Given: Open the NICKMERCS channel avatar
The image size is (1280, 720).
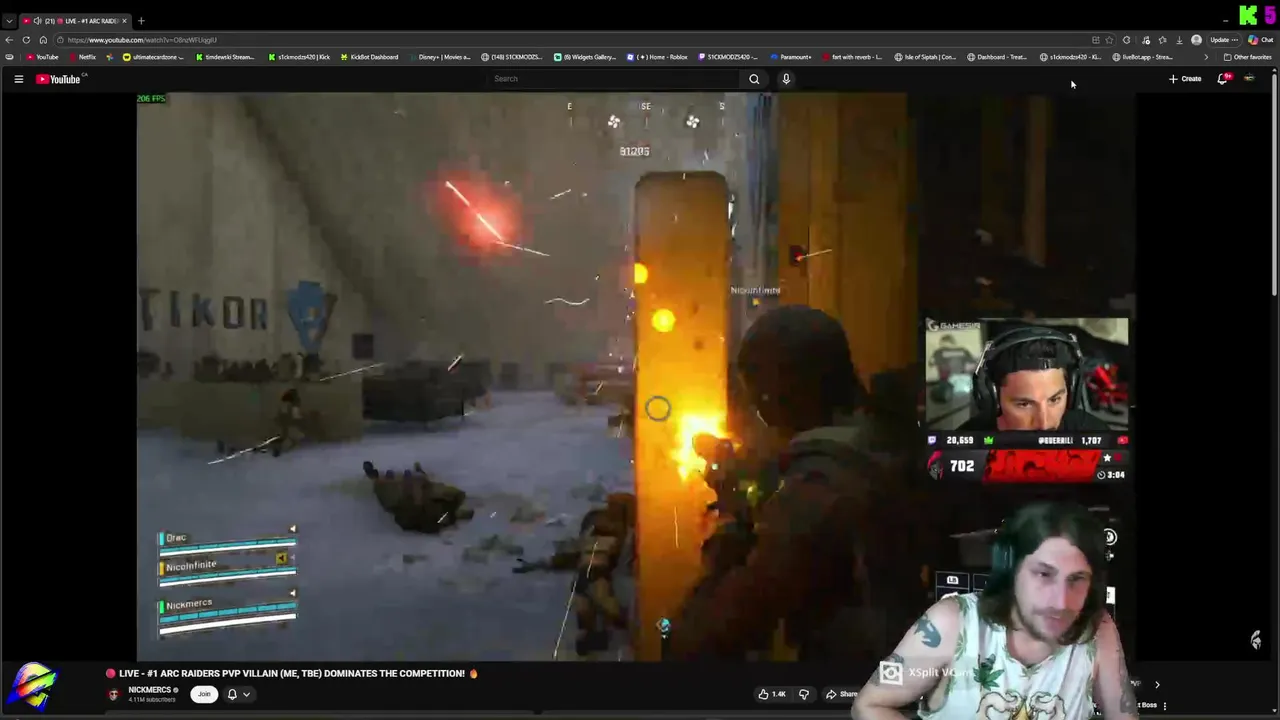Looking at the screenshot, I should (x=114, y=694).
